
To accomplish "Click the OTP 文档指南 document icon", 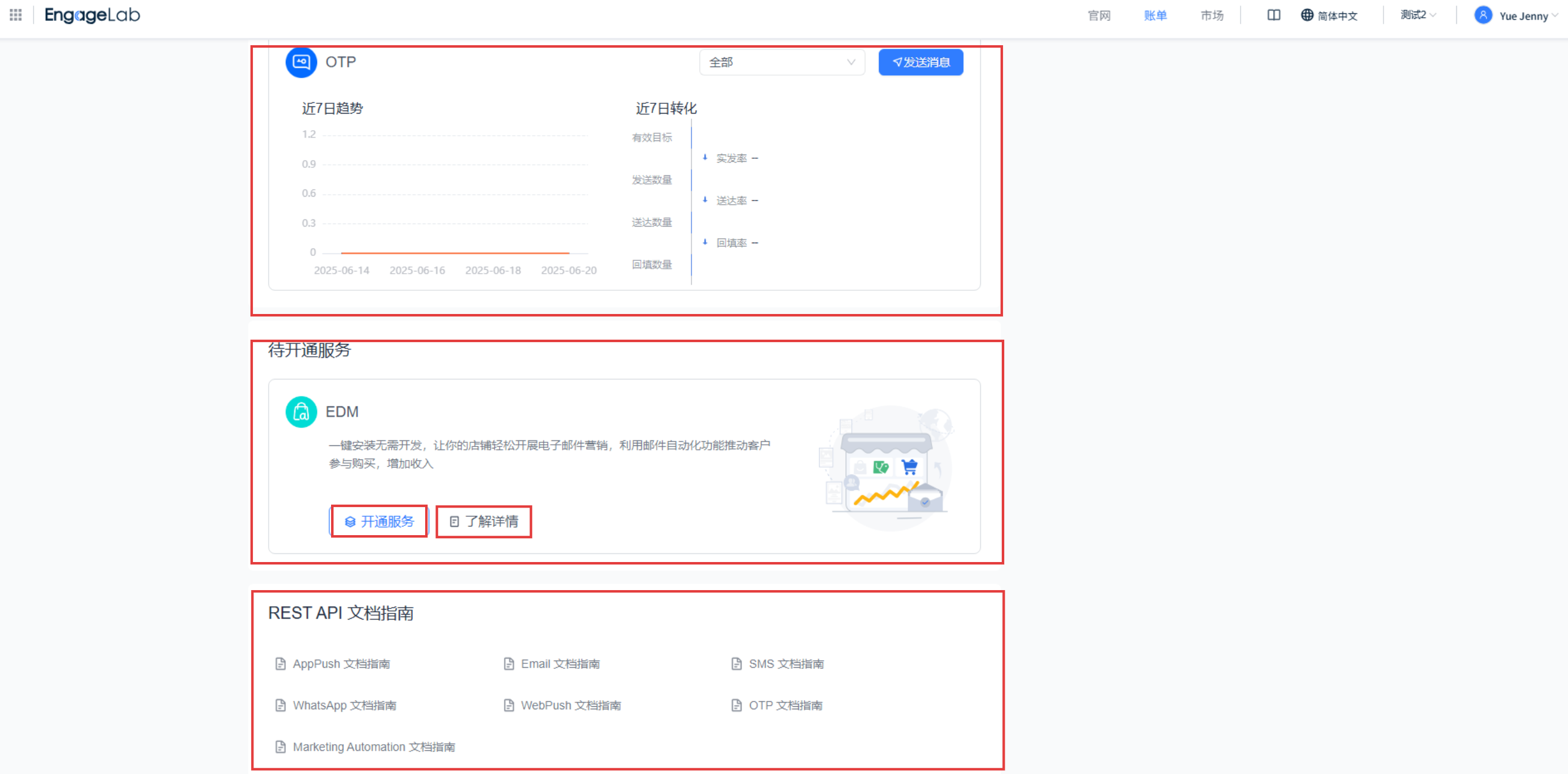I will tap(737, 706).
